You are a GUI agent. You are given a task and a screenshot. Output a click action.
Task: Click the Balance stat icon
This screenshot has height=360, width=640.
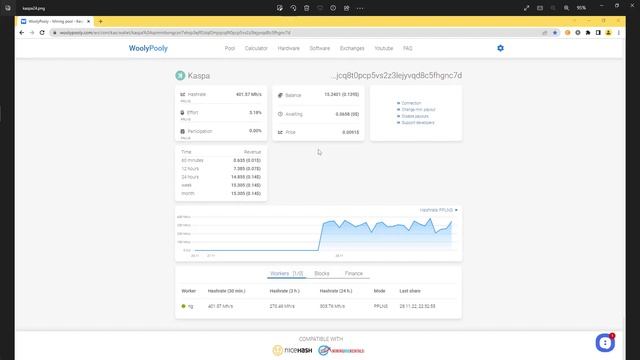click(x=280, y=95)
